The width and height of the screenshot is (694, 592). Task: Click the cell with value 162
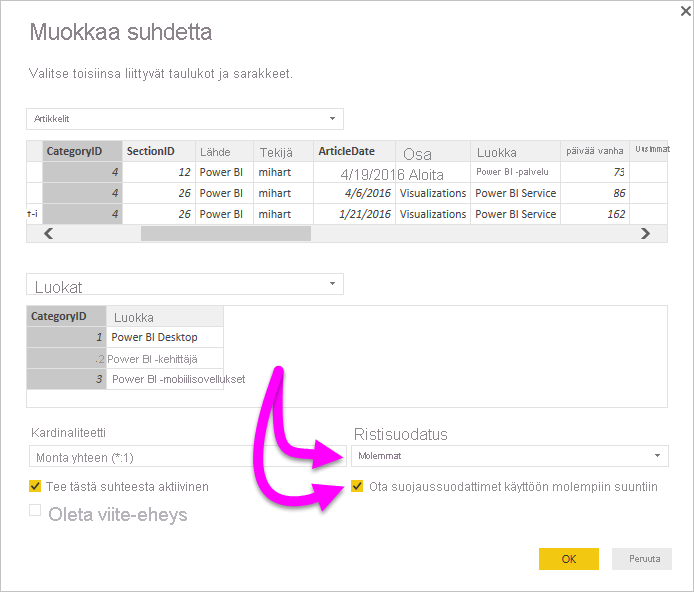tap(595, 214)
